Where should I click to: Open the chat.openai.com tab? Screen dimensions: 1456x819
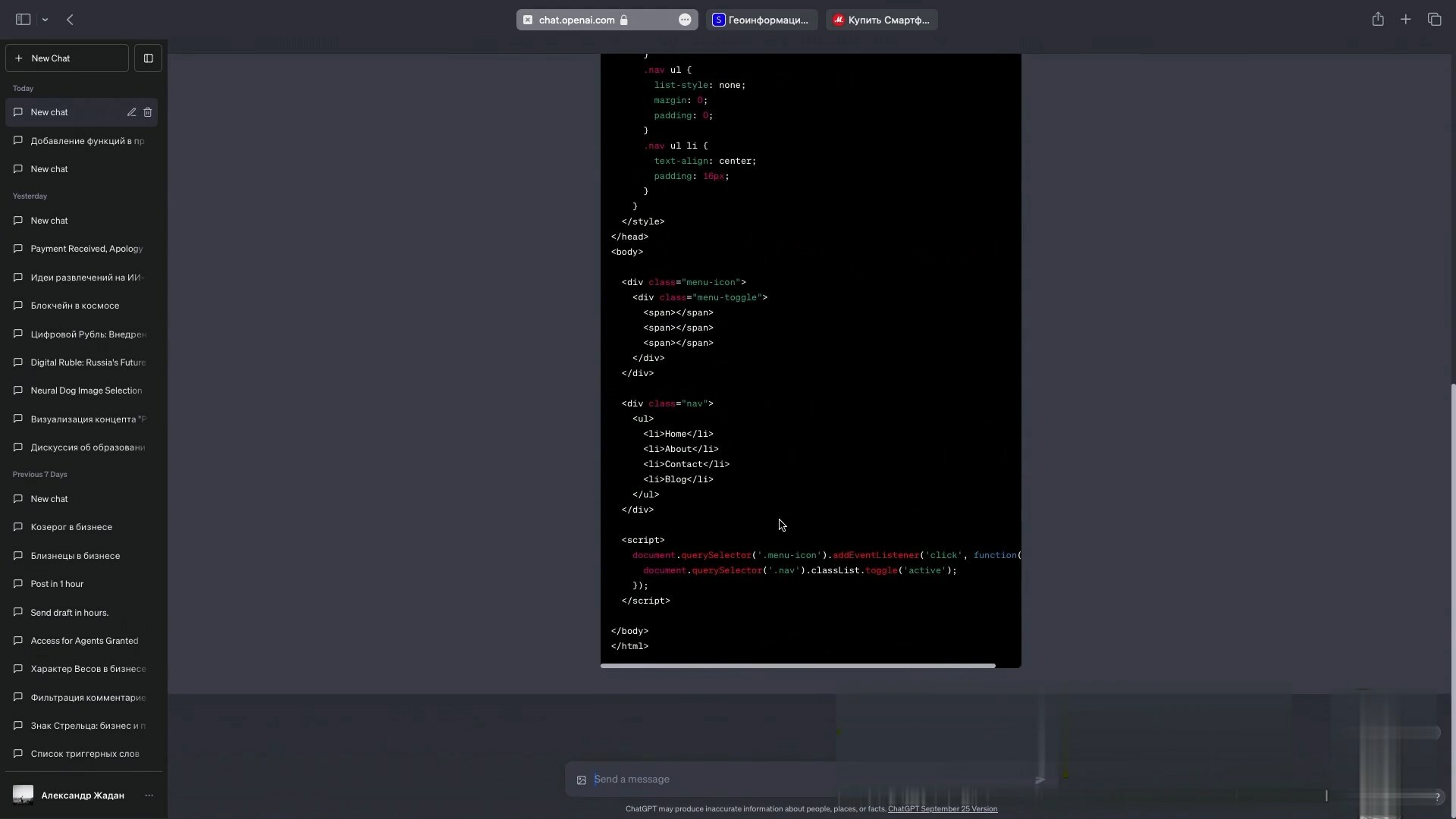click(607, 20)
